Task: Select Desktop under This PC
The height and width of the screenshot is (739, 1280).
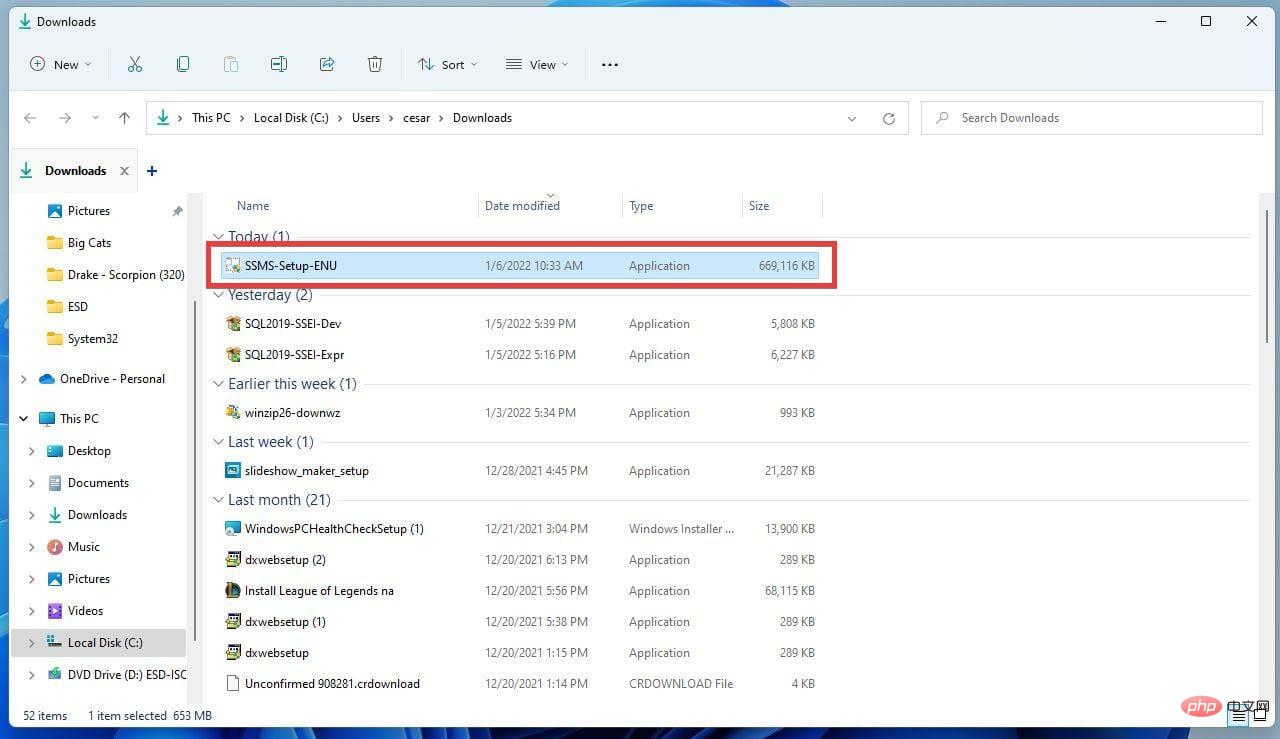Action: [x=89, y=451]
